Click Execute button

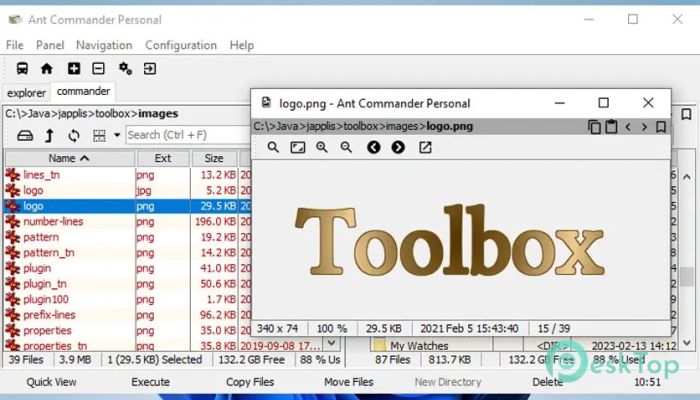150,382
